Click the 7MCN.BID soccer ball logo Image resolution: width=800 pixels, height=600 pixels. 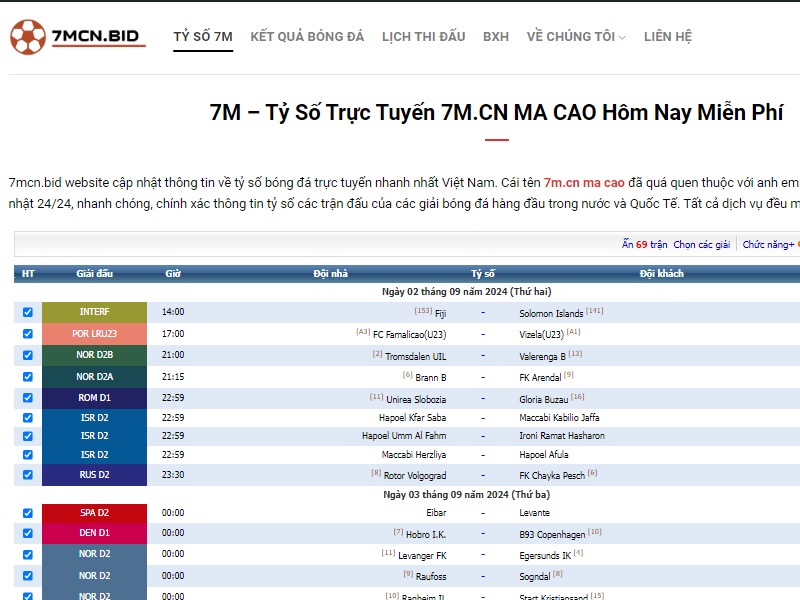[78, 37]
